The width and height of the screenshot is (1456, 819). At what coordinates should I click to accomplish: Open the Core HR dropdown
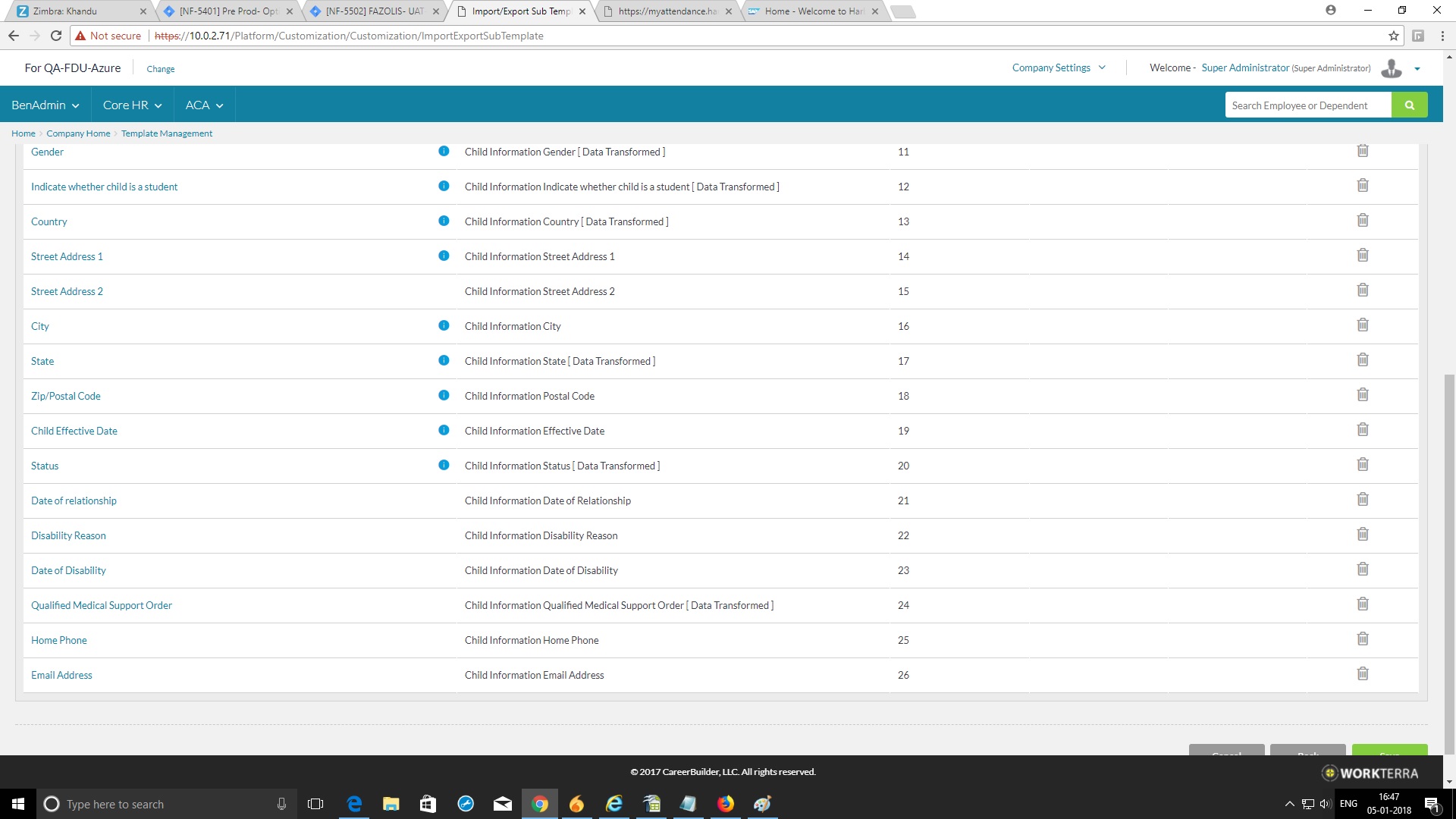click(x=132, y=105)
